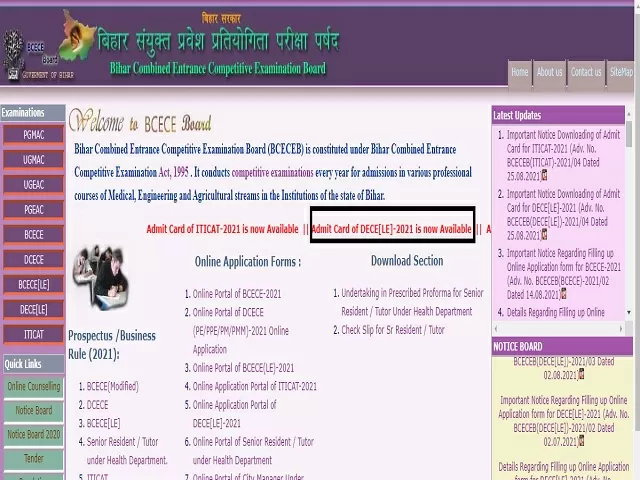Open BCECE[LE] prospectus link
Viewport: 640px width, 480px height.
[103, 423]
